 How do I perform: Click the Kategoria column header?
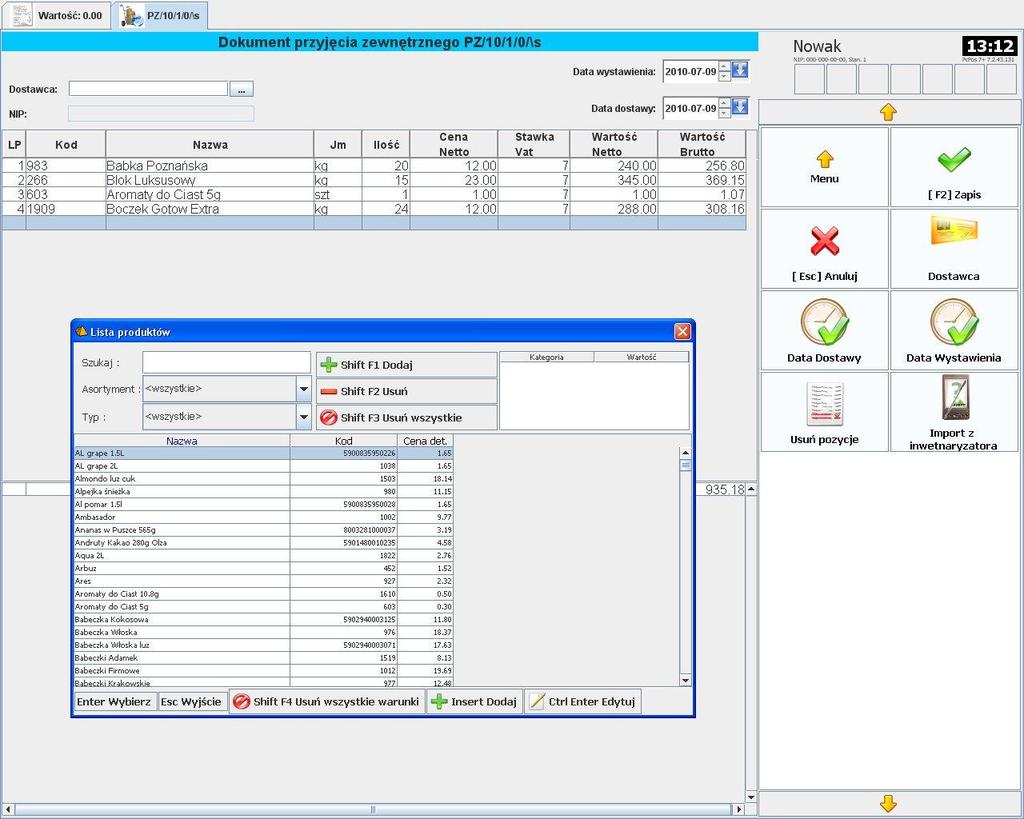pos(547,357)
